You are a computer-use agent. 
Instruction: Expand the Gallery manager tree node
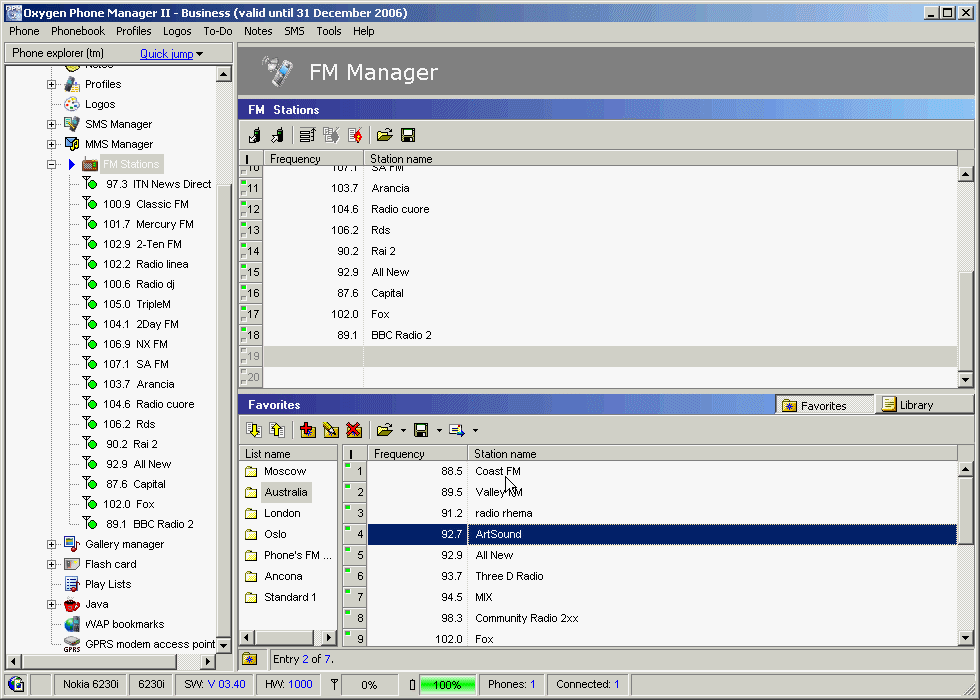[x=52, y=544]
